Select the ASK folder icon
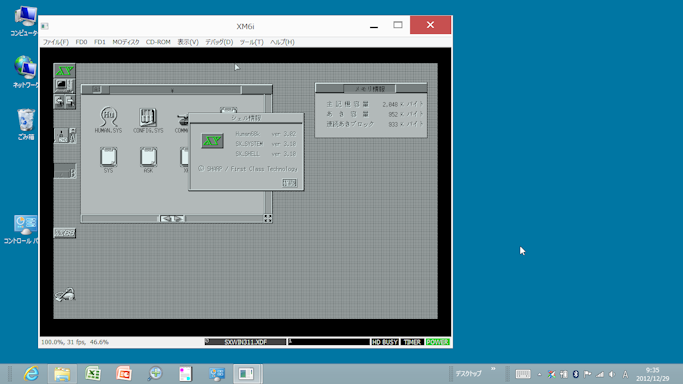Viewport: 683px width, 384px height. click(148, 160)
